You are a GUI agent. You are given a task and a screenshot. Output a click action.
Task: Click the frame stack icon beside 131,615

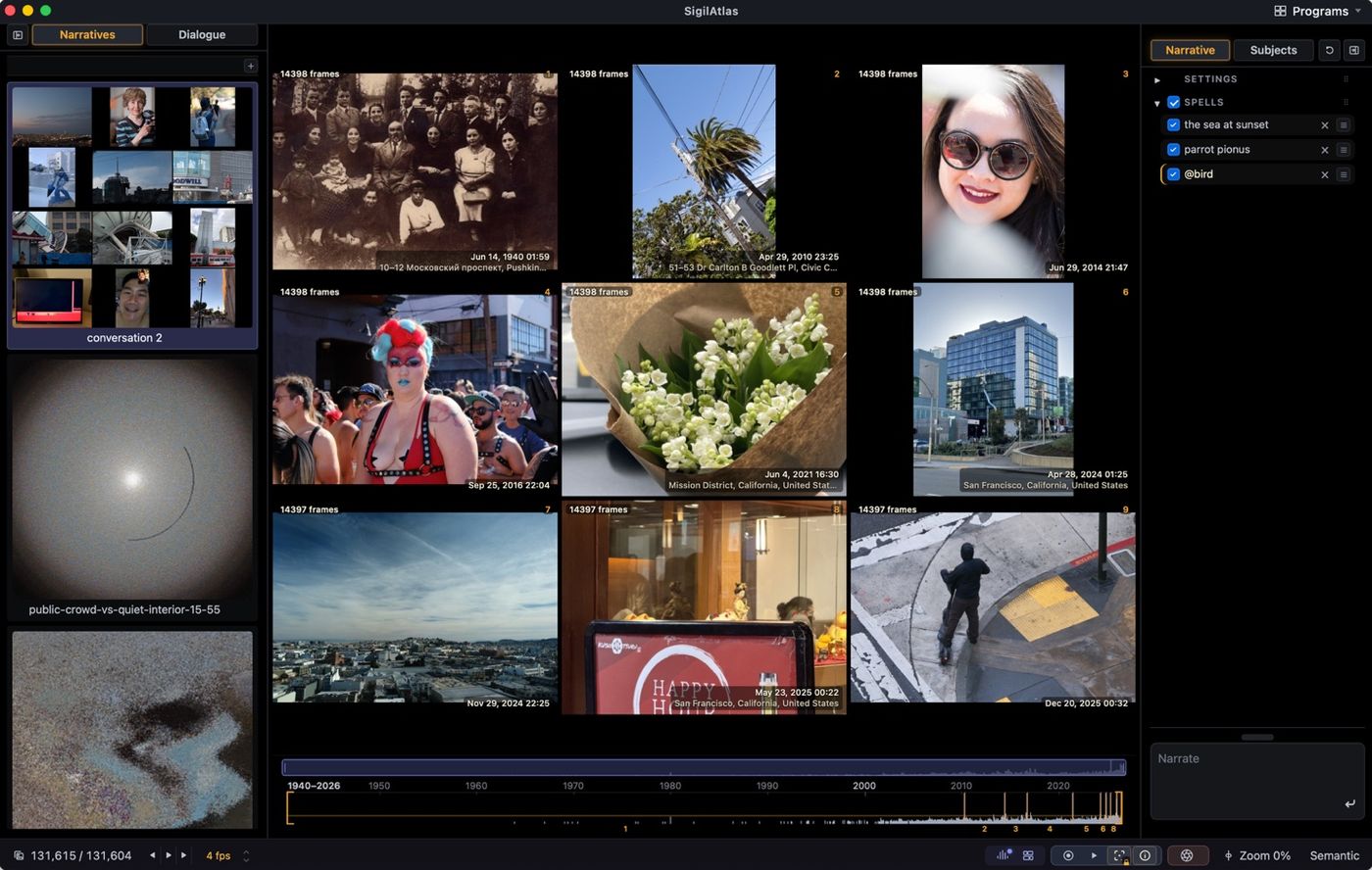(19, 855)
